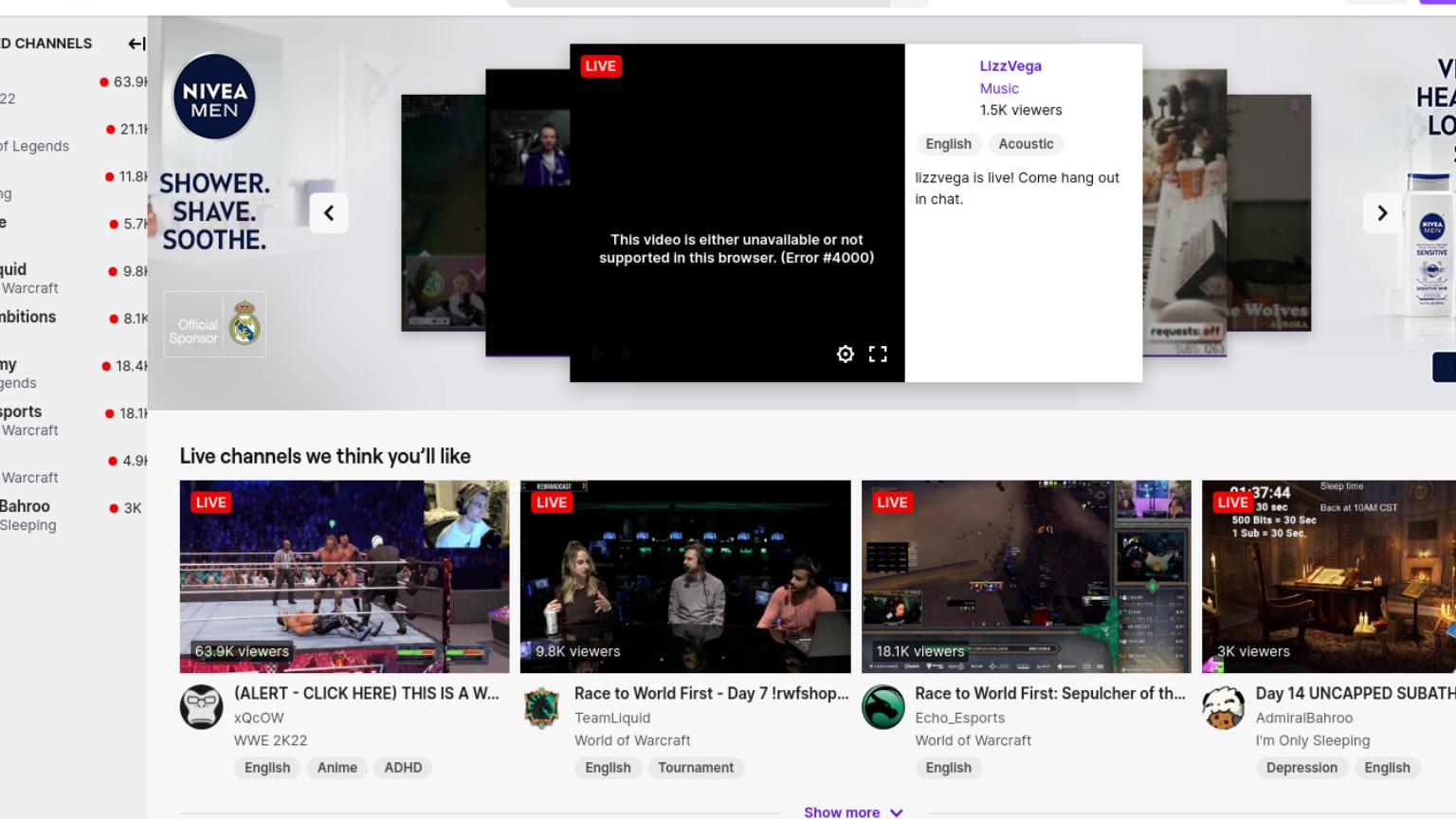Select Depression tag

tap(1301, 768)
